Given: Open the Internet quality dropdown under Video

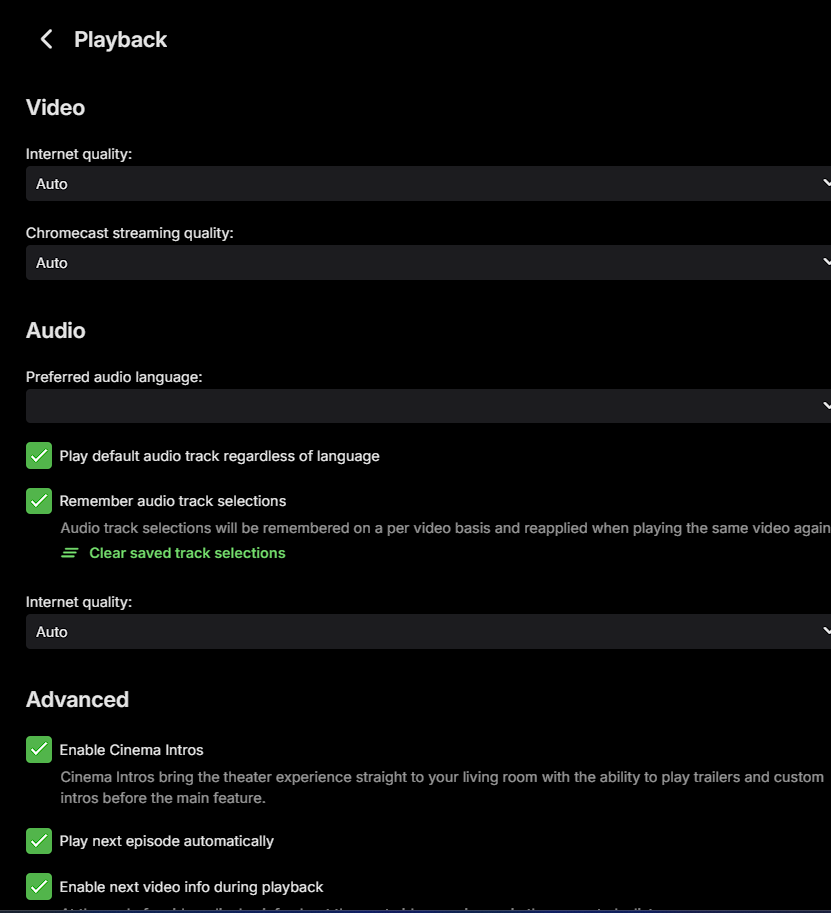Looking at the screenshot, I should [x=428, y=184].
